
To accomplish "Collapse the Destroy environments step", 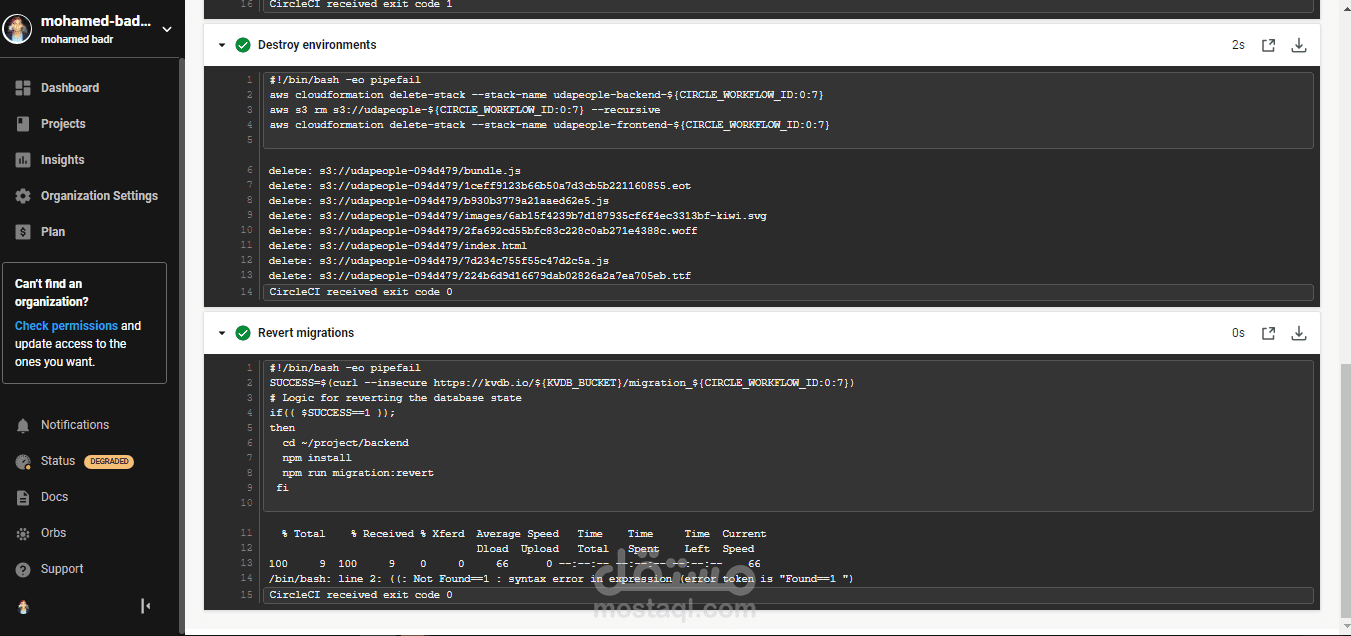I will (222, 45).
